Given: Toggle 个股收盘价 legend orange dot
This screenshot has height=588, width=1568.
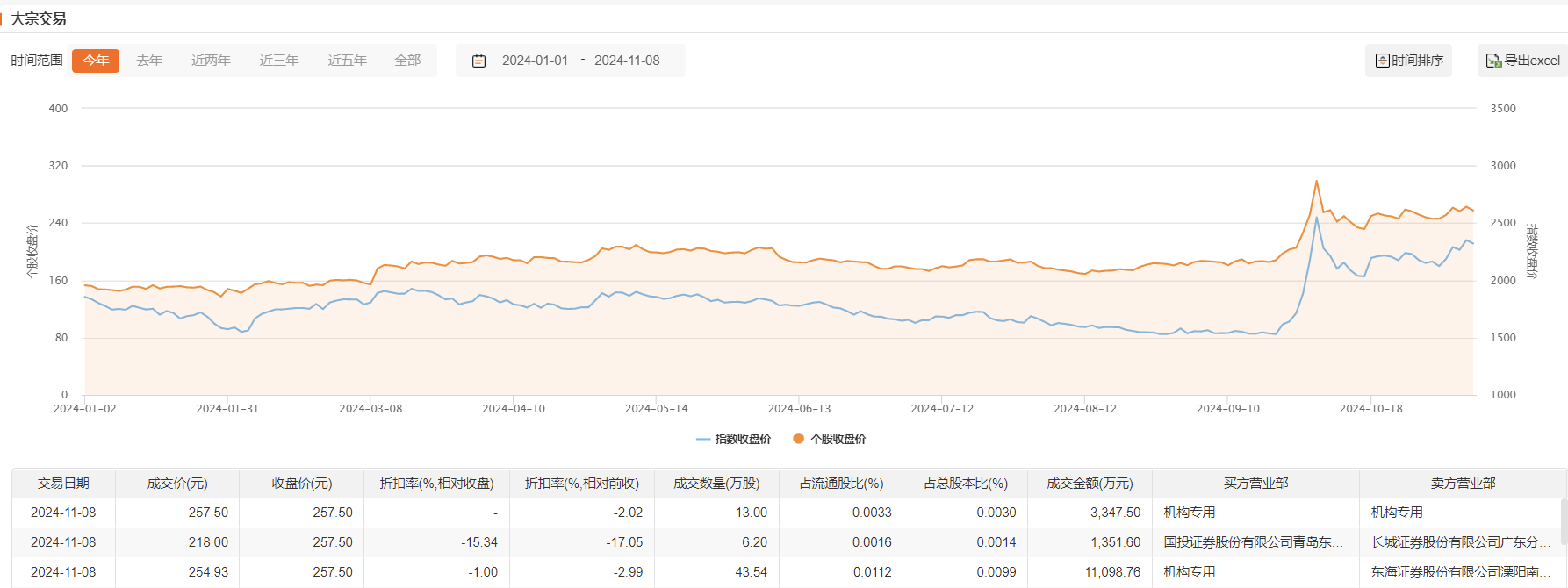Looking at the screenshot, I should pos(798,439).
